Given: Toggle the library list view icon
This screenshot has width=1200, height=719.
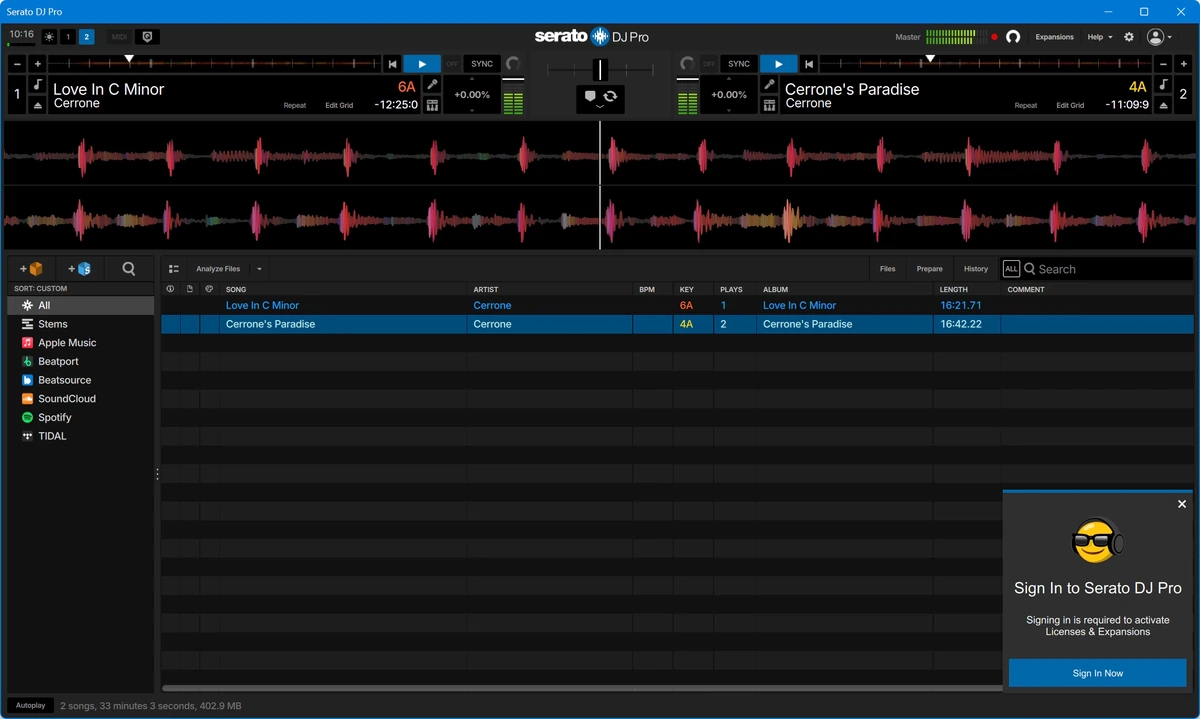Looking at the screenshot, I should 173,269.
